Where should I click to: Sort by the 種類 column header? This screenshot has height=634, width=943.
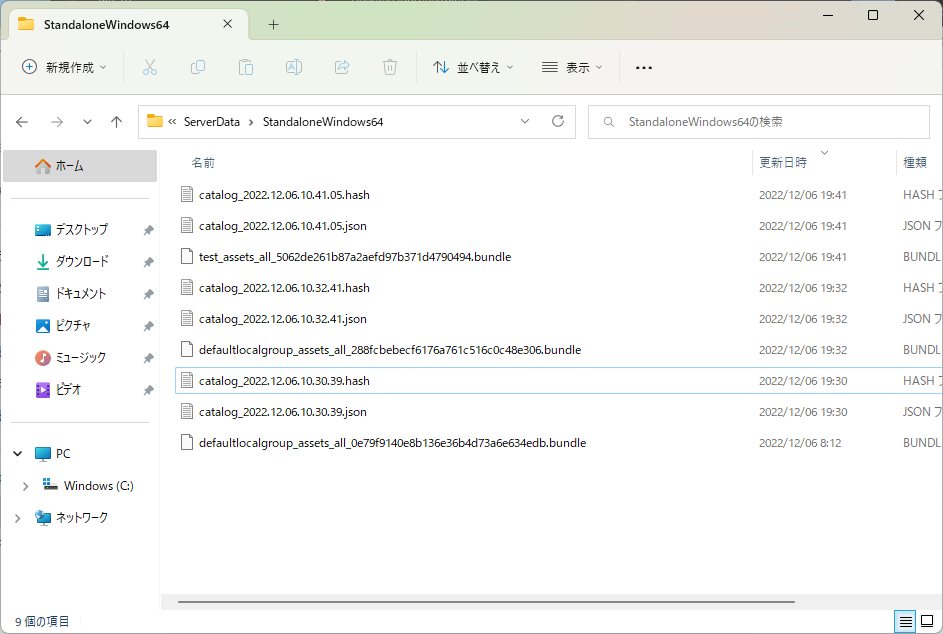(x=915, y=162)
